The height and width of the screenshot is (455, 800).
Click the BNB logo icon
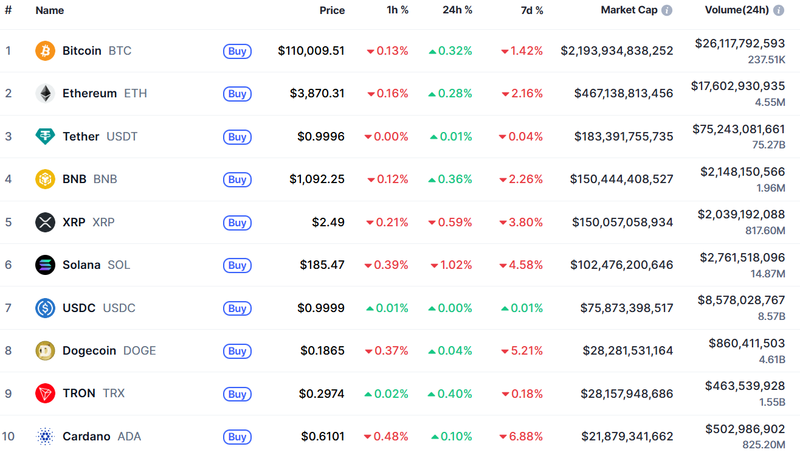click(x=45, y=179)
